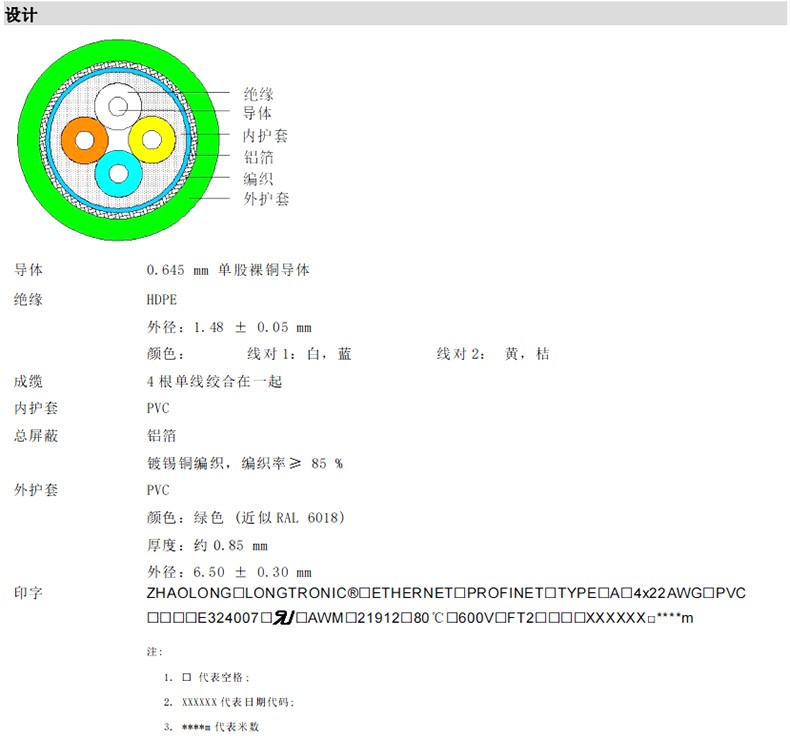Click the 铝箔 diagram label
Image resolution: width=790 pixels, height=741 pixels.
pos(258,157)
